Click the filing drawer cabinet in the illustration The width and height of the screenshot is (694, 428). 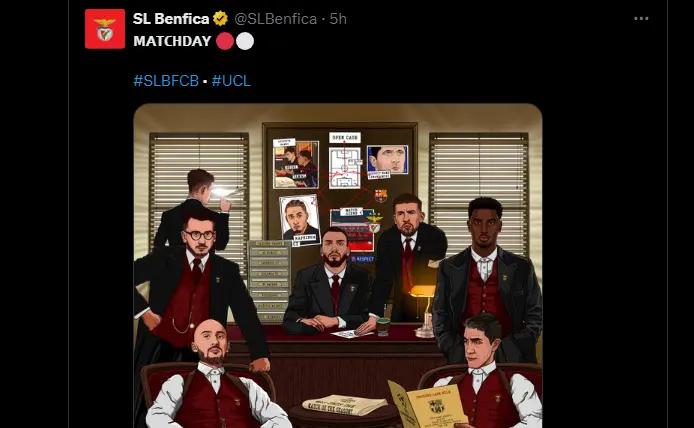(x=269, y=275)
